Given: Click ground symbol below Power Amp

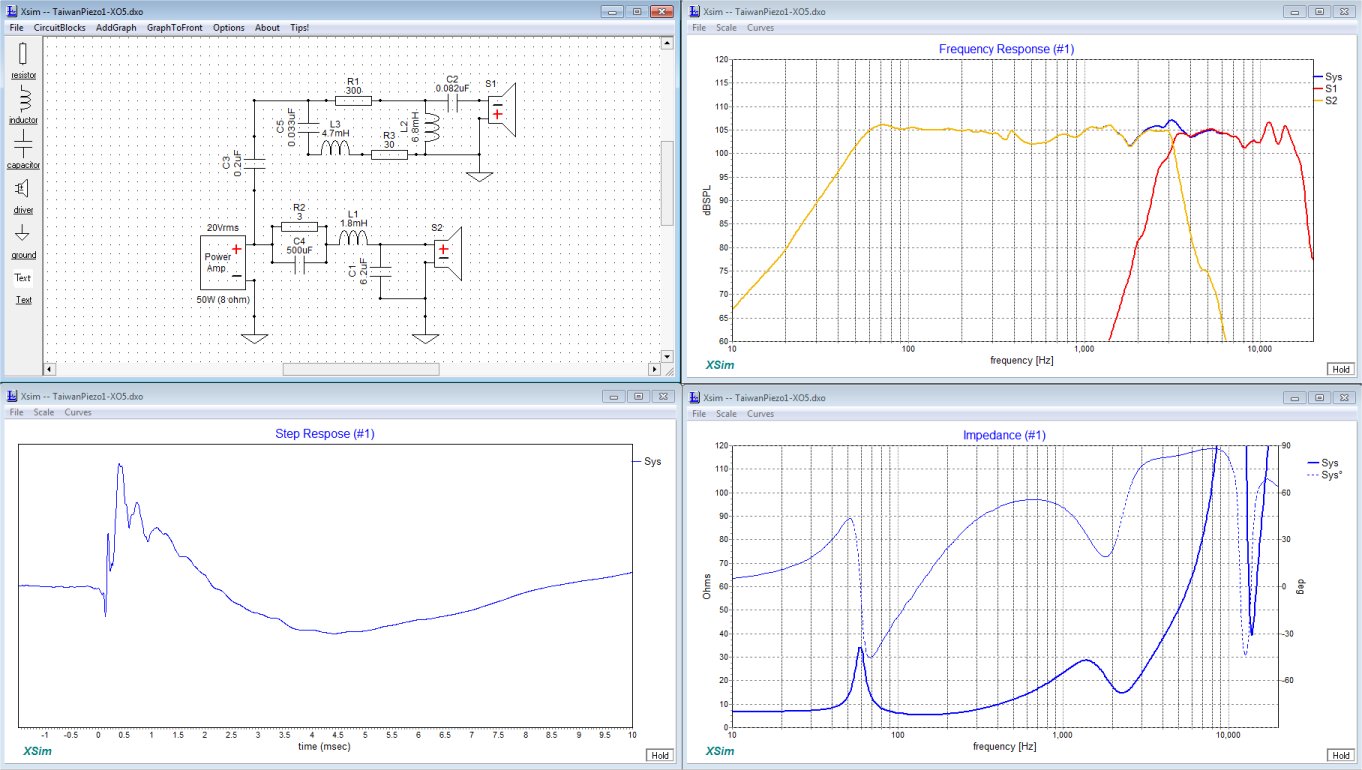Looking at the screenshot, I should click(x=256, y=338).
